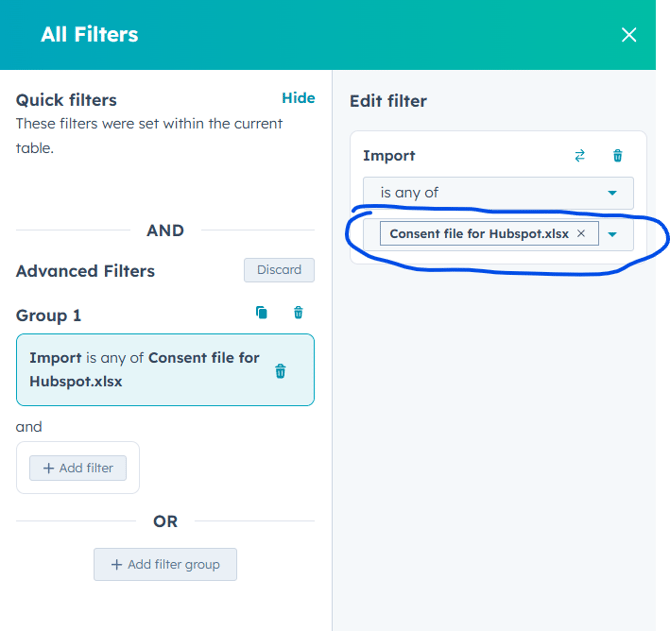Delete the Import filter inside the Group 1 card
The width and height of the screenshot is (670, 631).
280,371
